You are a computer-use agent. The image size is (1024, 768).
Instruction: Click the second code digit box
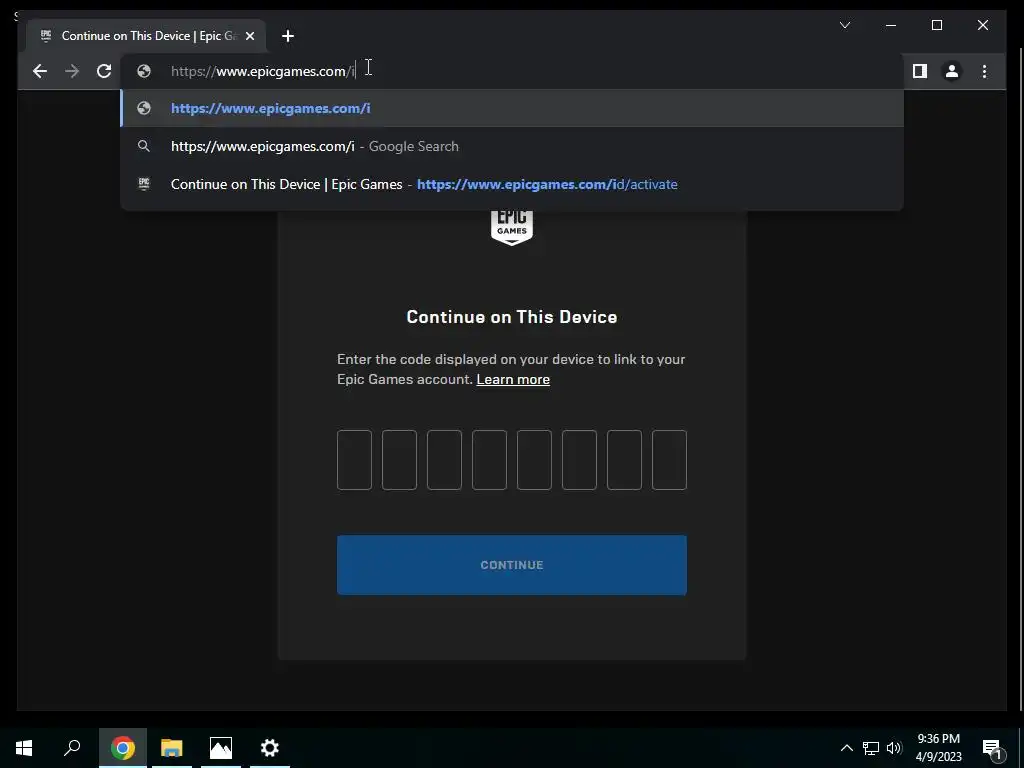click(x=399, y=460)
